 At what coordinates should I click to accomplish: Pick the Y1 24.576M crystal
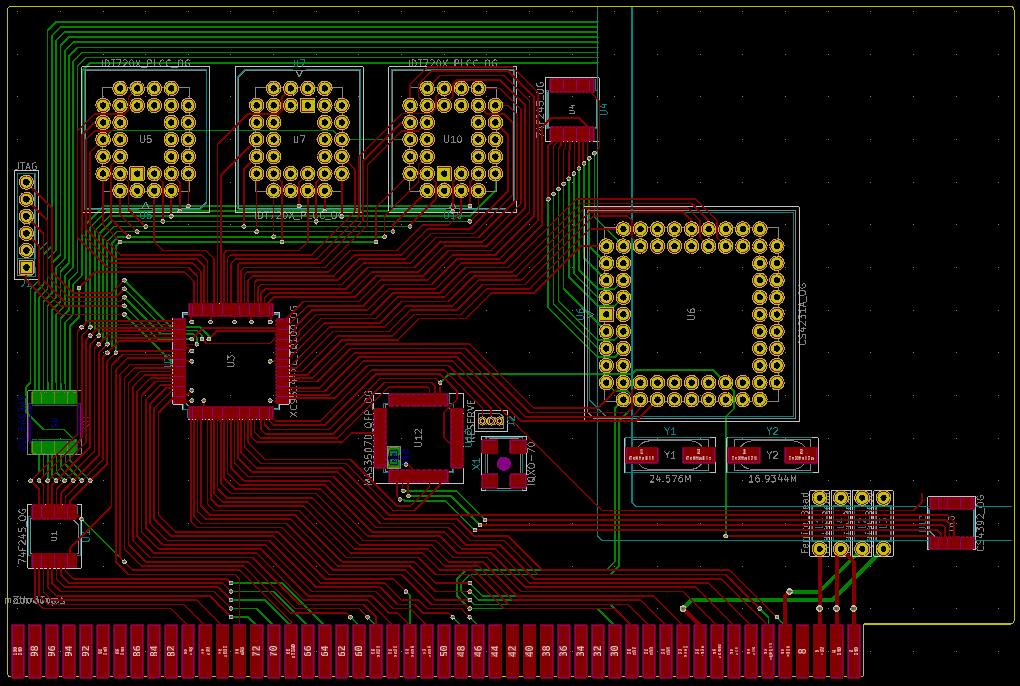pos(670,455)
